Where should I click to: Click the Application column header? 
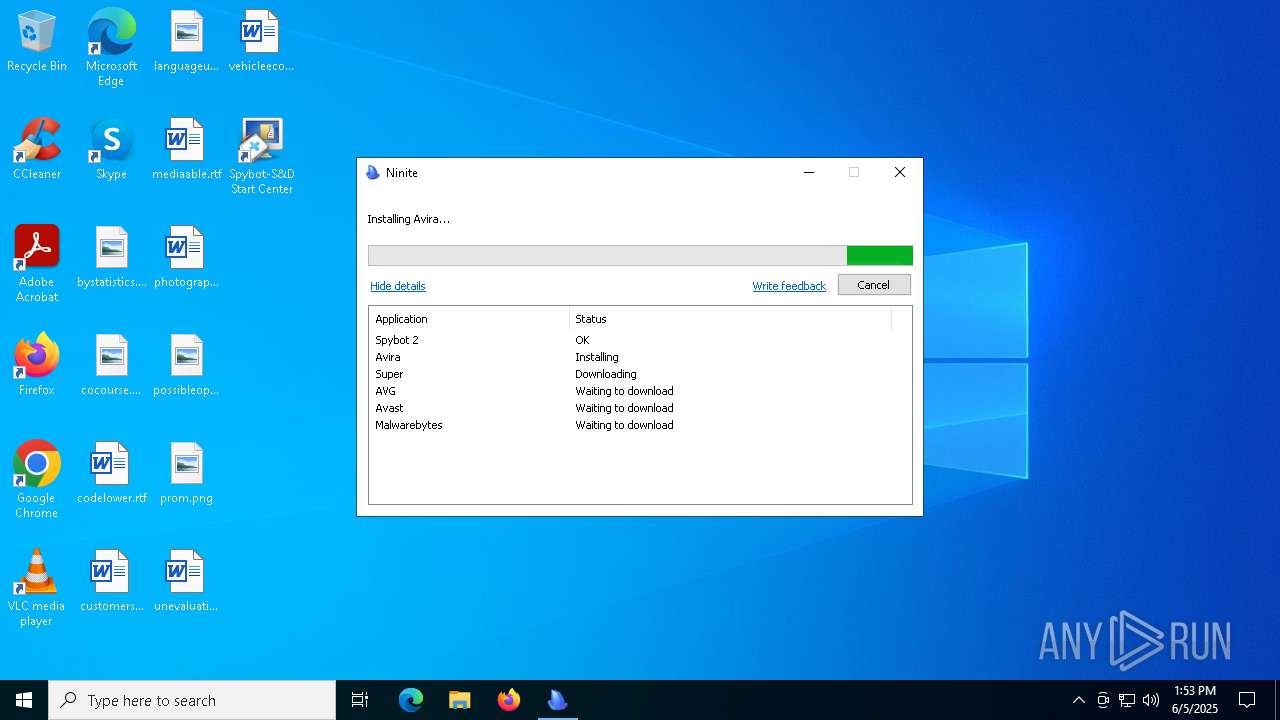(x=469, y=319)
